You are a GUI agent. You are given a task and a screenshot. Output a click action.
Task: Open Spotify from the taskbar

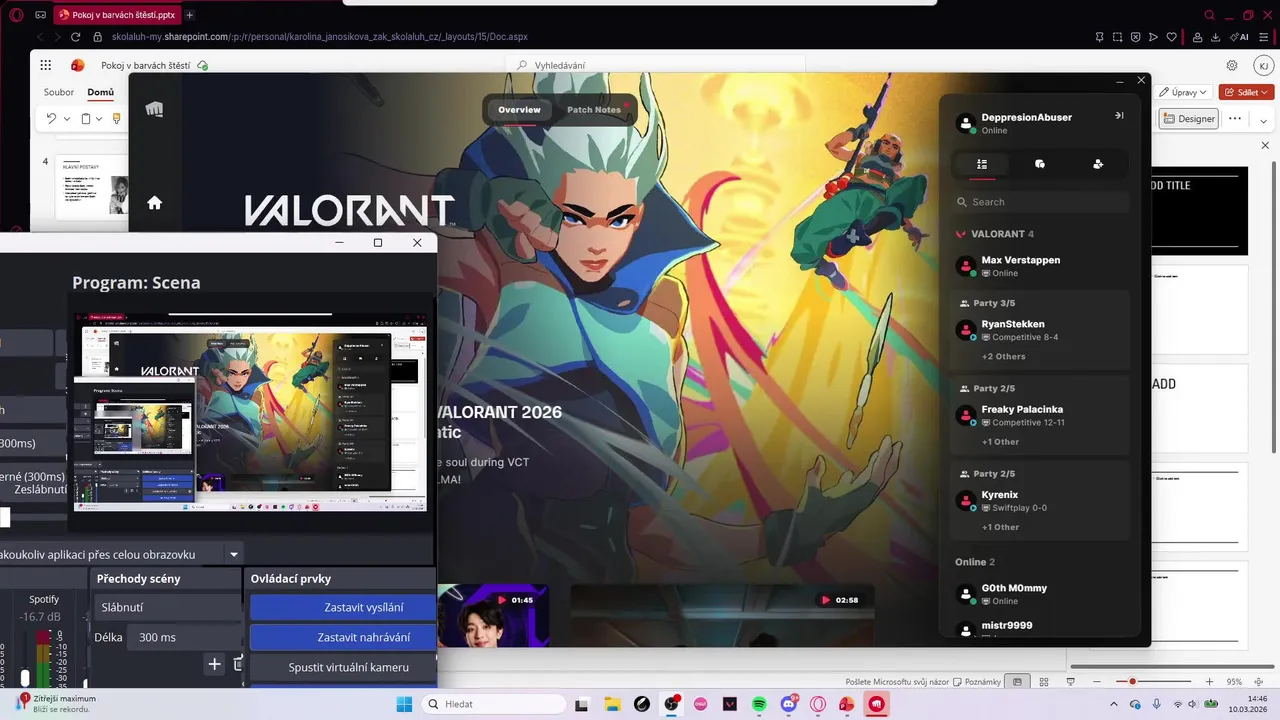[759, 704]
